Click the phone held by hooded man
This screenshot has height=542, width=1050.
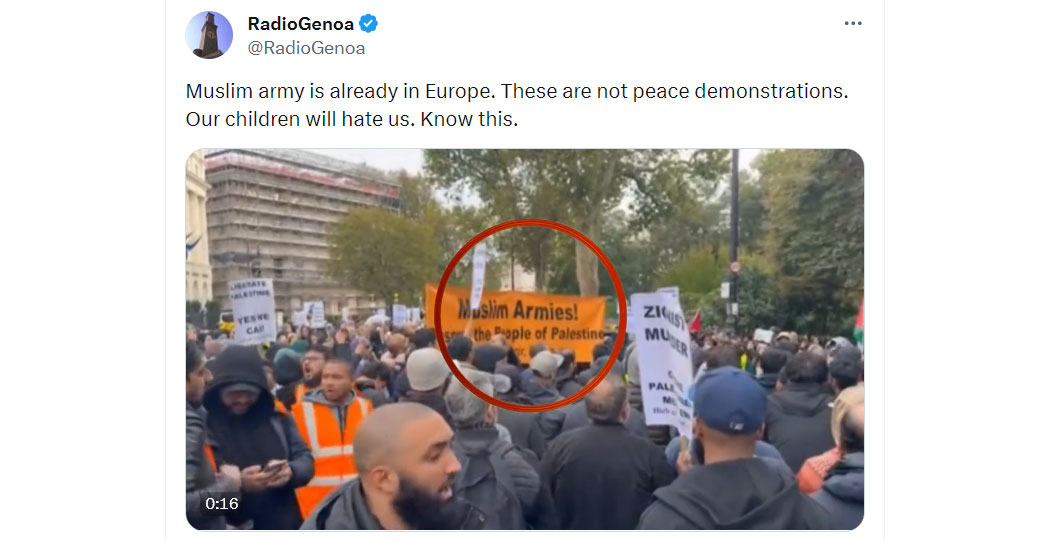273,466
